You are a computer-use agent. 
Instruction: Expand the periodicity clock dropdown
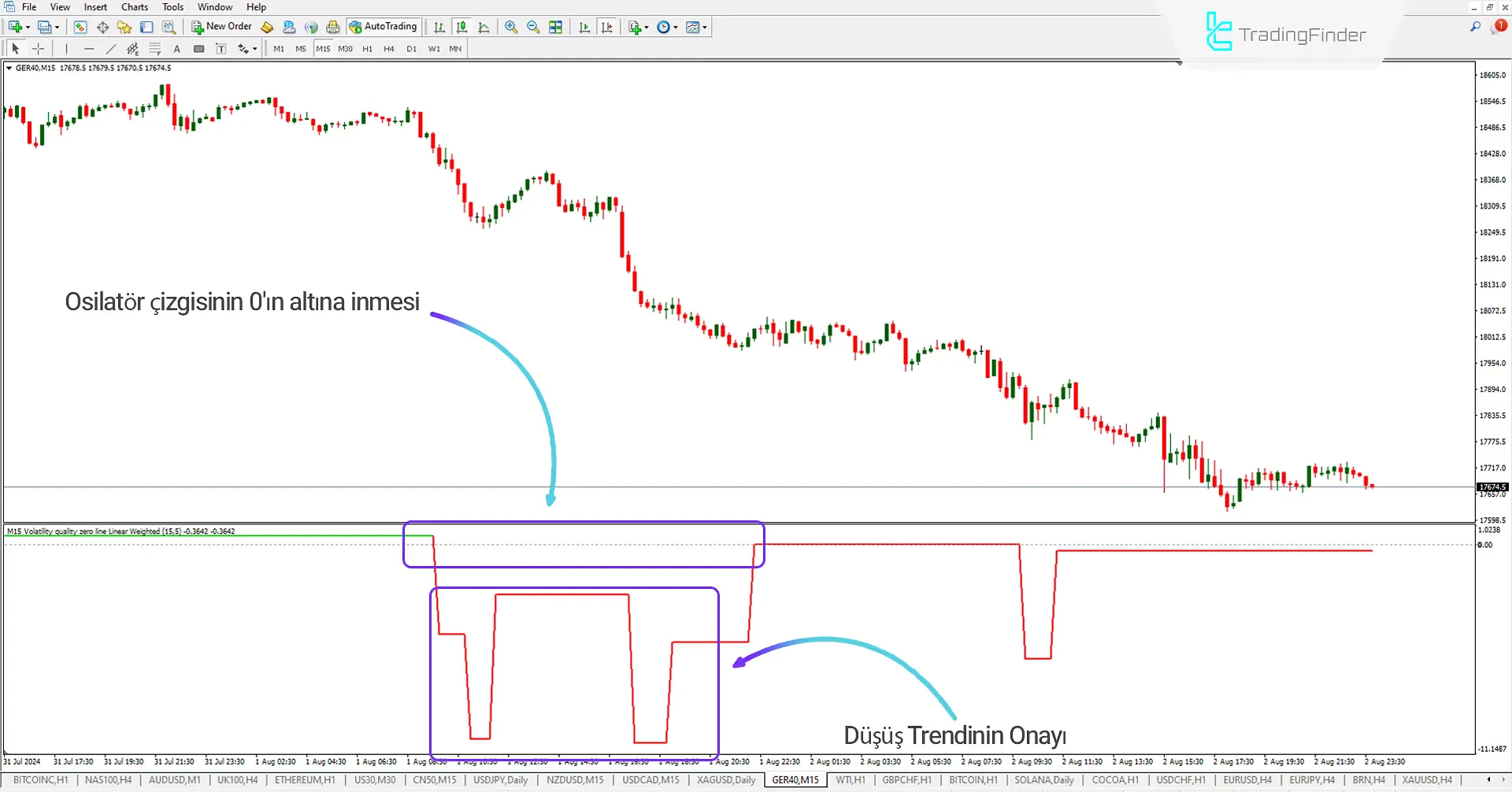tap(676, 28)
